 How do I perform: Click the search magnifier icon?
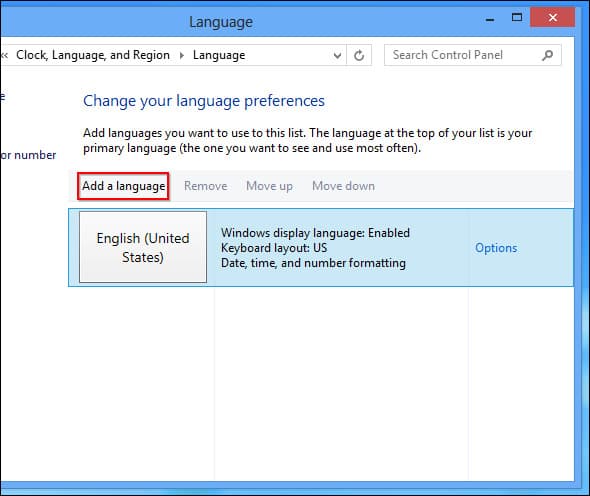548,55
